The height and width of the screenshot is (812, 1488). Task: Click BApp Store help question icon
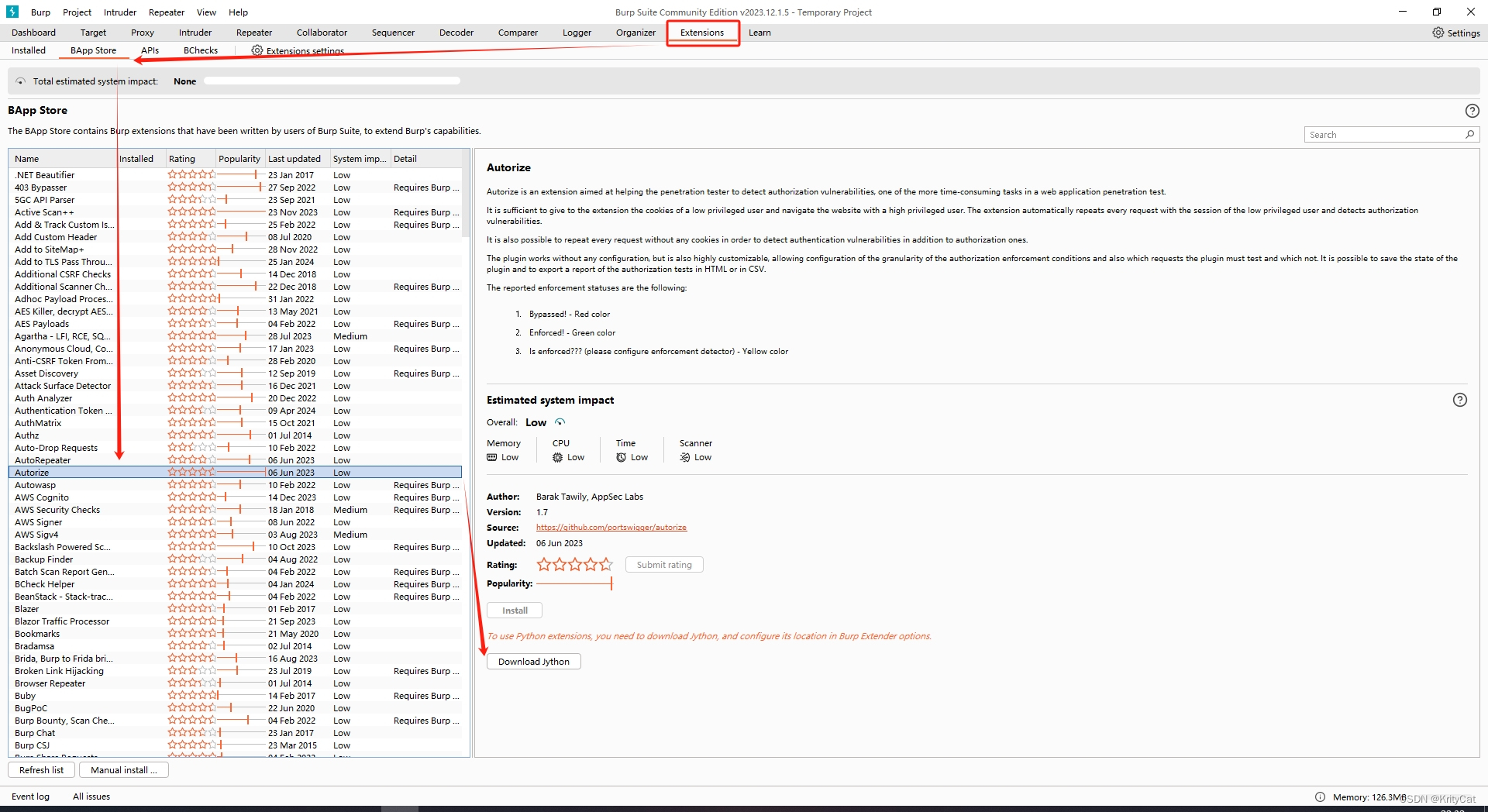[1472, 111]
